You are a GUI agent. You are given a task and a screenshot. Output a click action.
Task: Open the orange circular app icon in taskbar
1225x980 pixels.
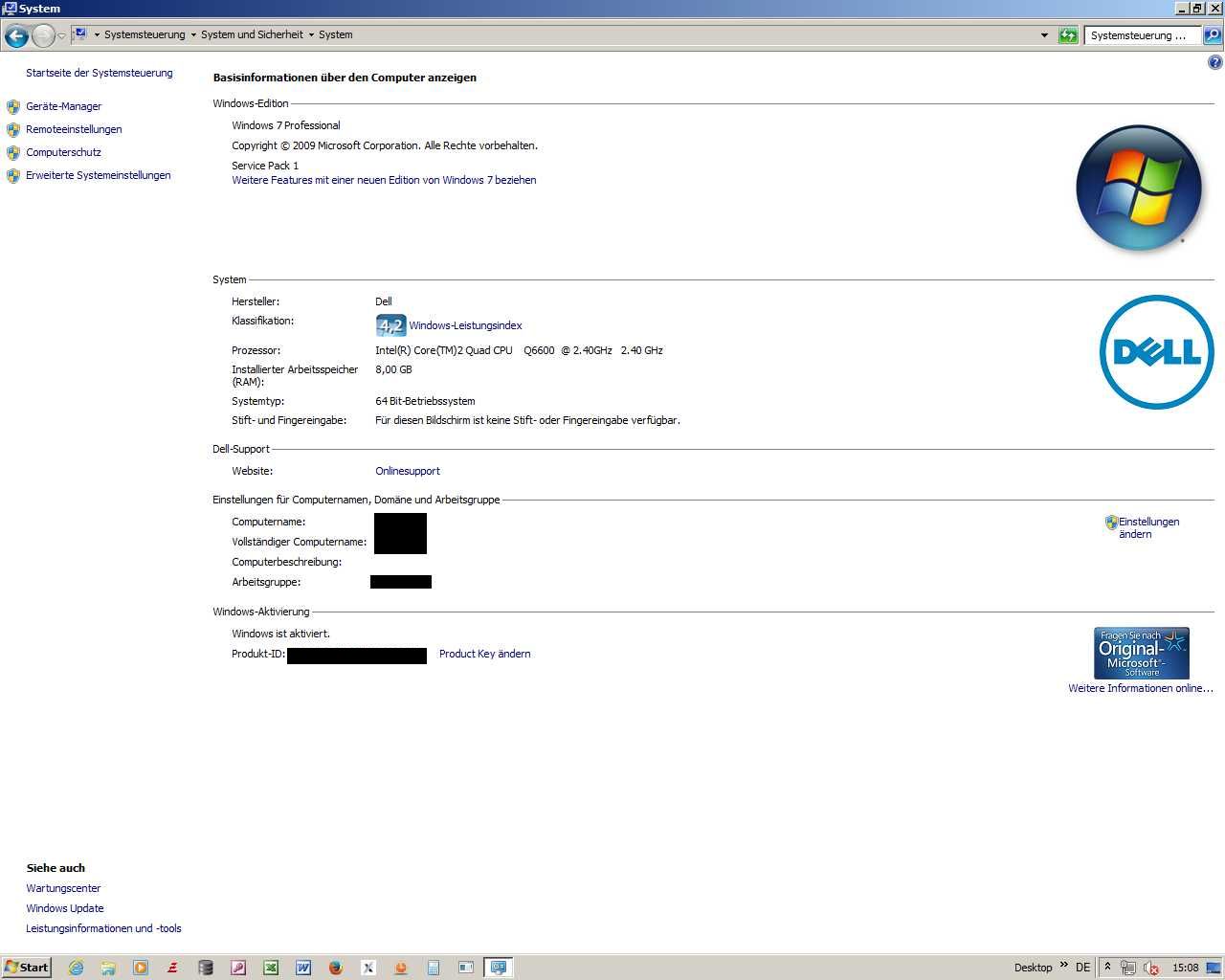(401, 968)
